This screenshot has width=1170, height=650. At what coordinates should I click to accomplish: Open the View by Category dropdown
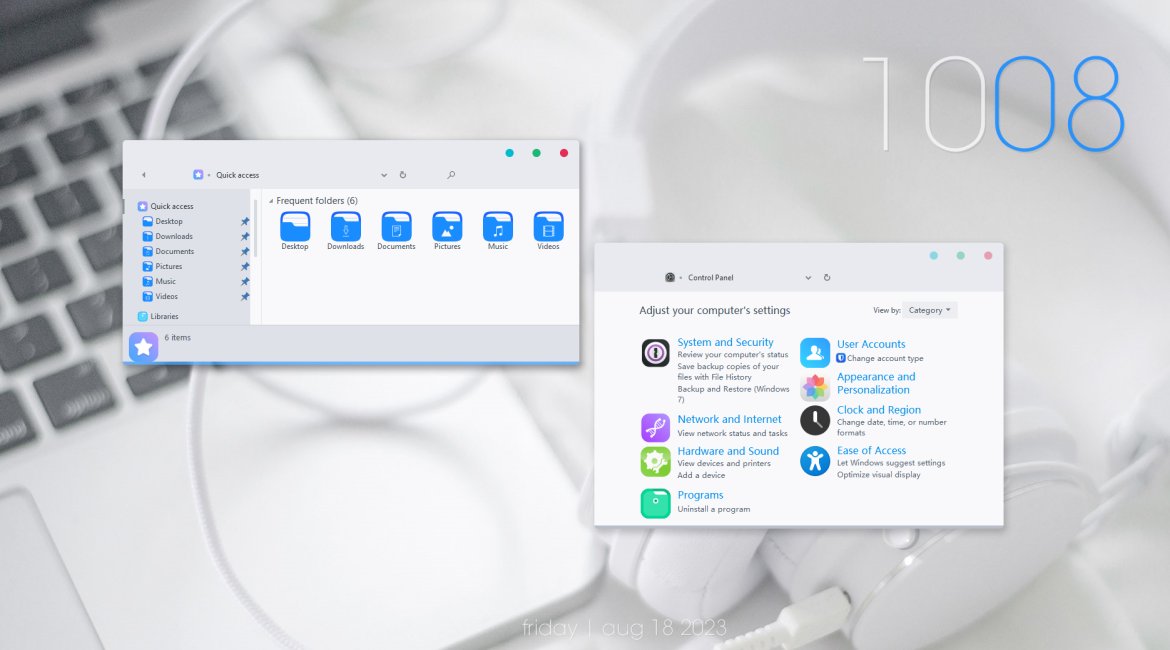(x=929, y=310)
